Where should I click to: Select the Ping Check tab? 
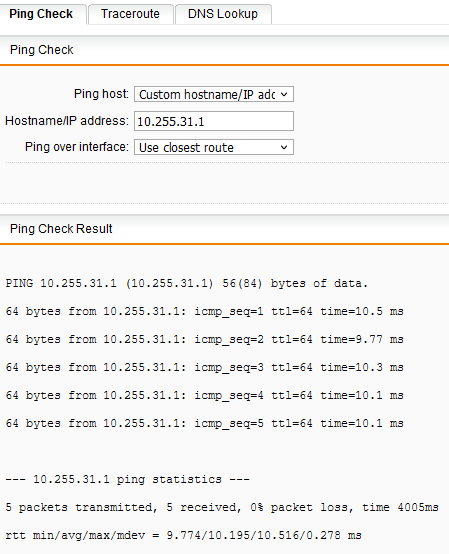click(41, 14)
